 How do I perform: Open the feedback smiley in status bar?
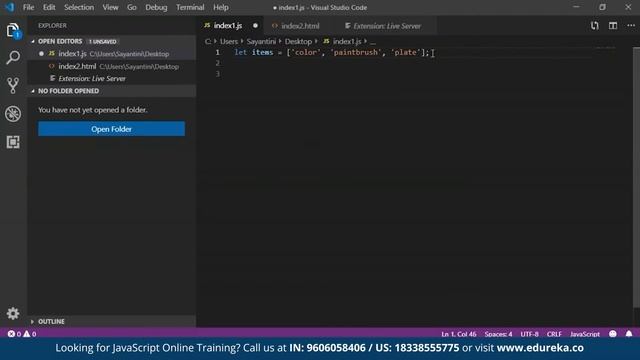click(613, 334)
